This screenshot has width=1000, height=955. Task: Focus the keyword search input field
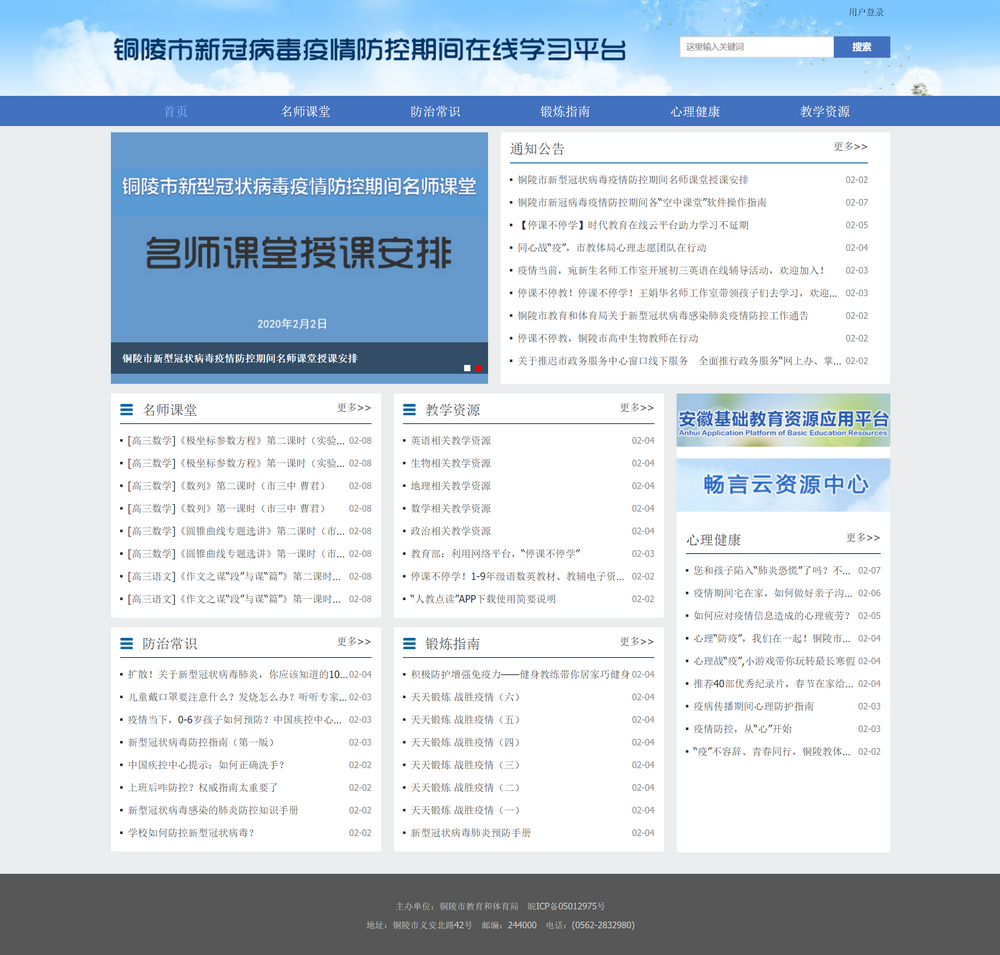coord(756,47)
